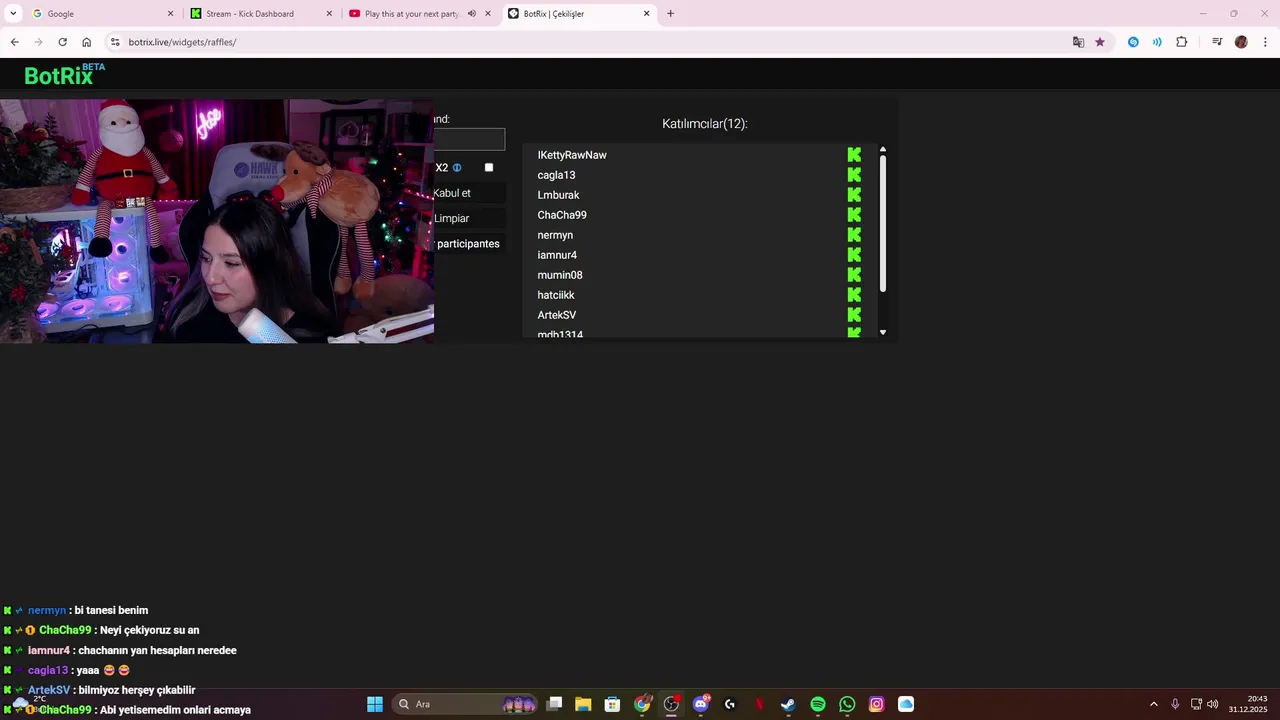Click the X2 info icon
The width and height of the screenshot is (1280, 720).
457,168
